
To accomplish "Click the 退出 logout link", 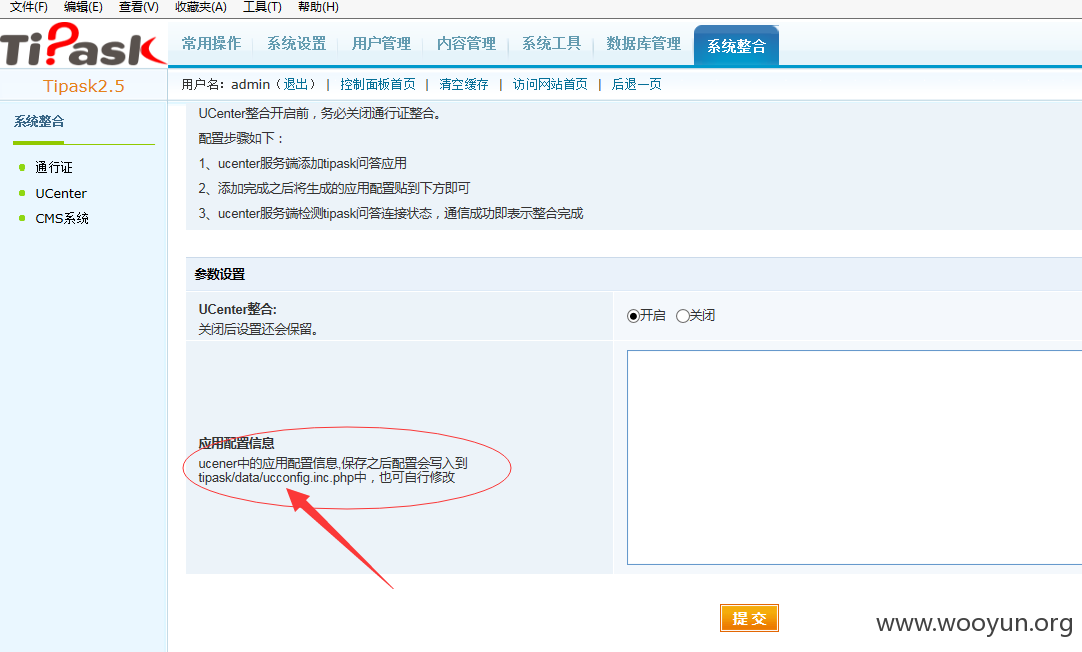I will (x=295, y=84).
